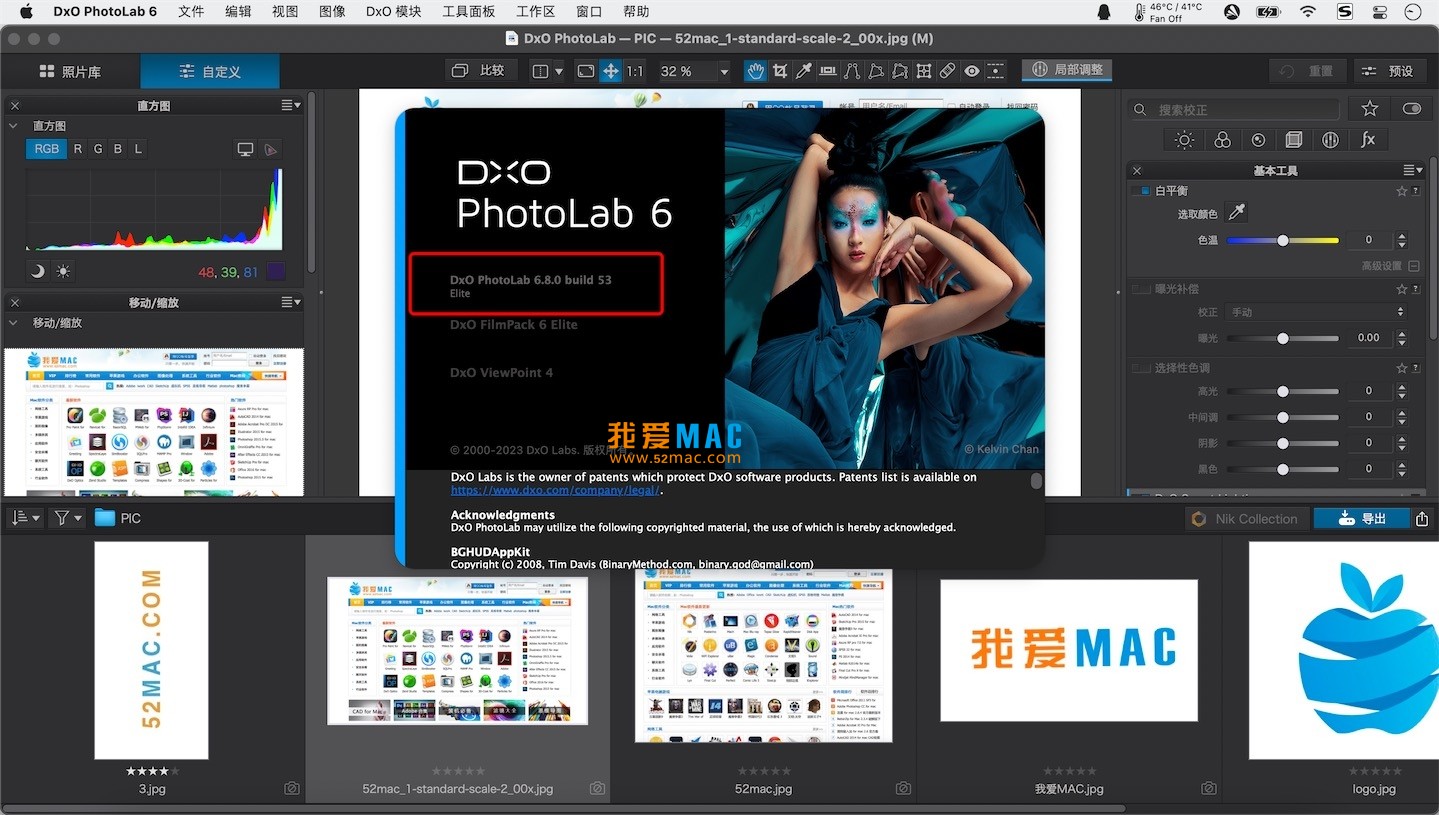1439x815 pixels.
Task: Open the DxO 模块 menu
Action: tap(394, 12)
